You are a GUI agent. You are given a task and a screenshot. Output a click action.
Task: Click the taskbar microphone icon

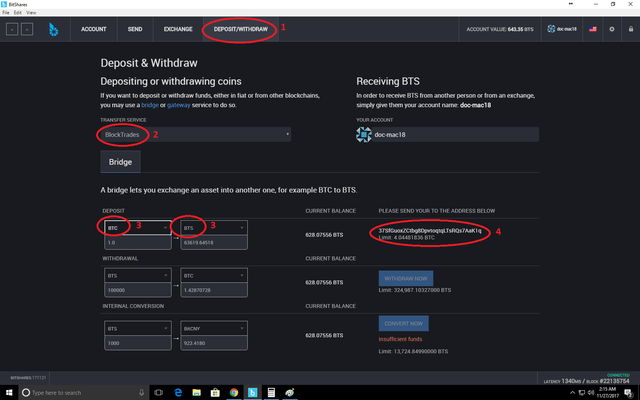click(141, 393)
